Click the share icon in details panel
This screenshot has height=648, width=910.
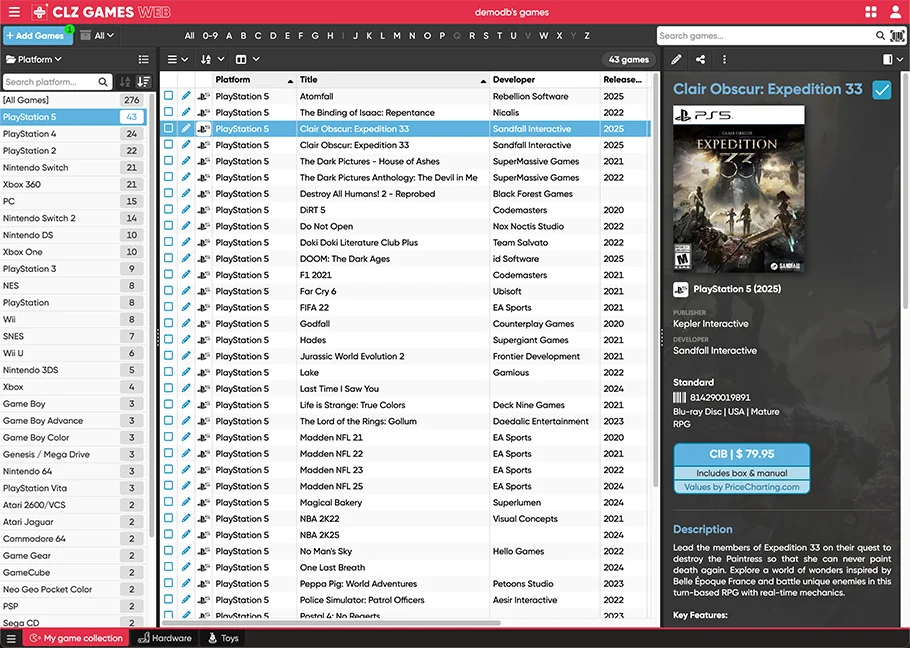coord(700,59)
